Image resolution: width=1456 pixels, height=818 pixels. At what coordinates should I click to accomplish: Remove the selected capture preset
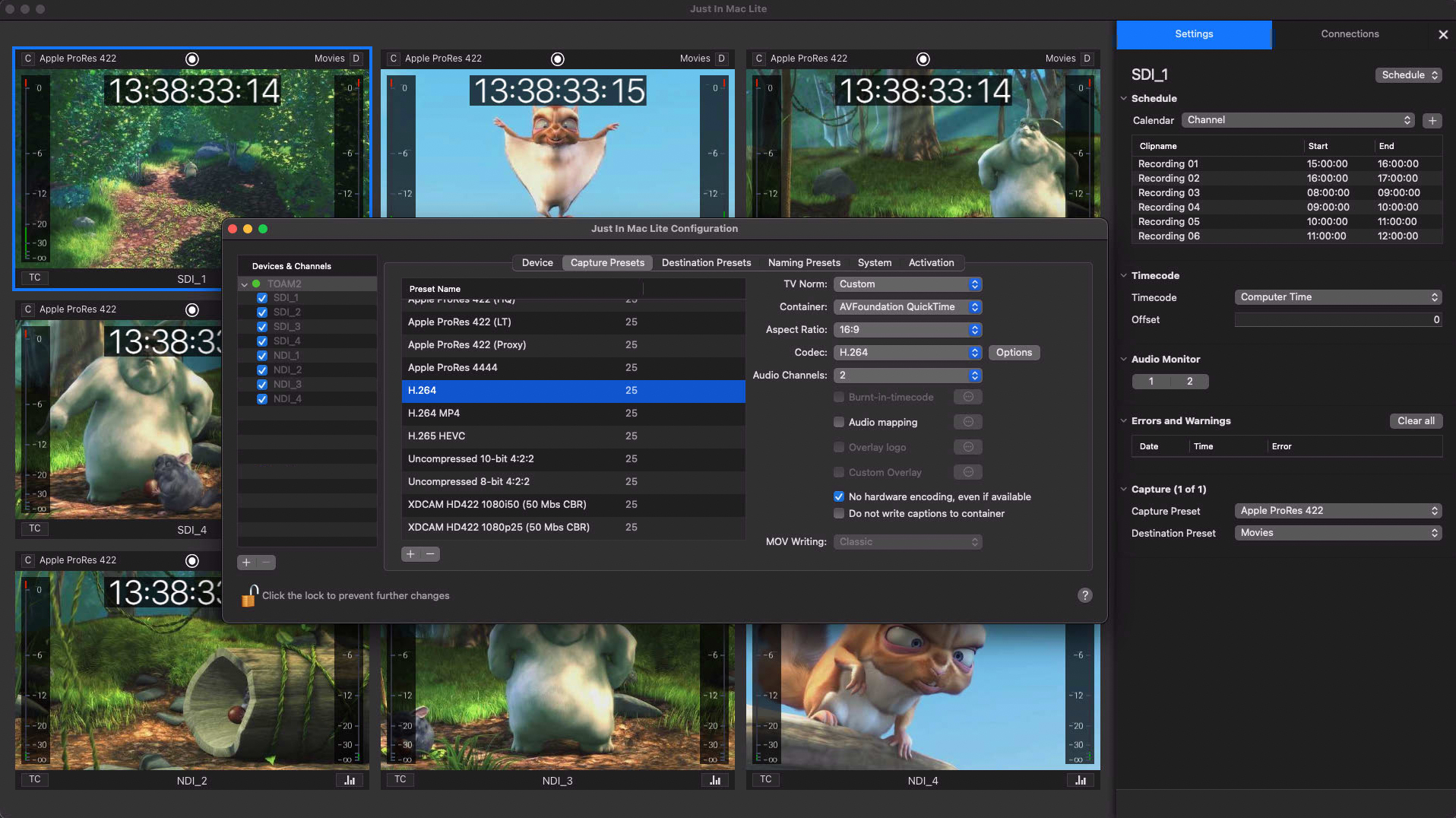[x=430, y=554]
